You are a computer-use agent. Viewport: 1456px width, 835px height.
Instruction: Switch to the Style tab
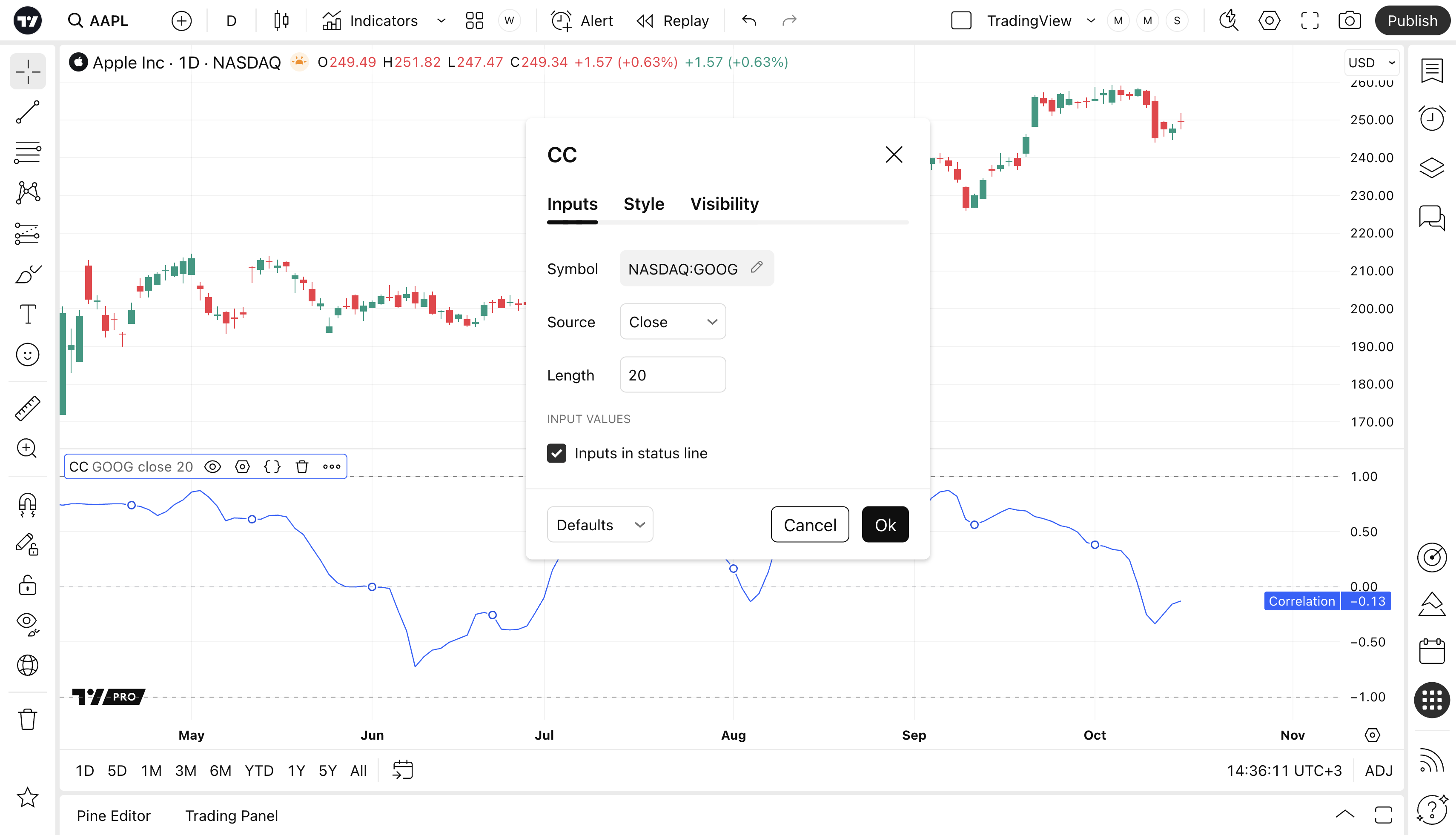pyautogui.click(x=644, y=204)
